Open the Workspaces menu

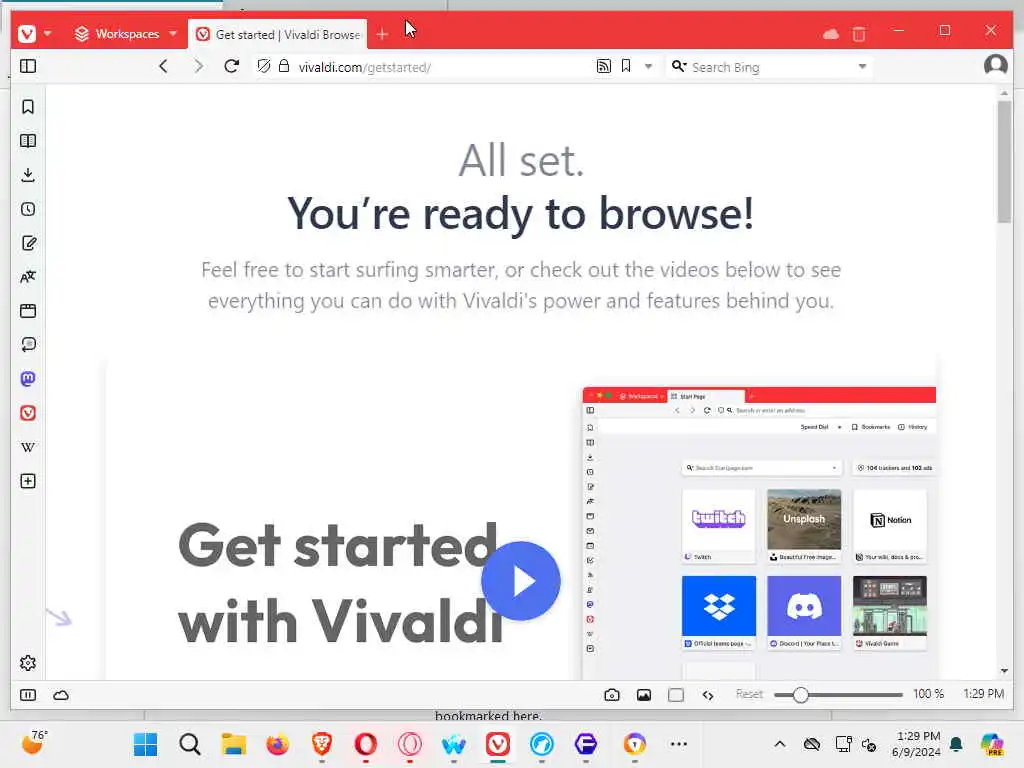[x=126, y=34]
